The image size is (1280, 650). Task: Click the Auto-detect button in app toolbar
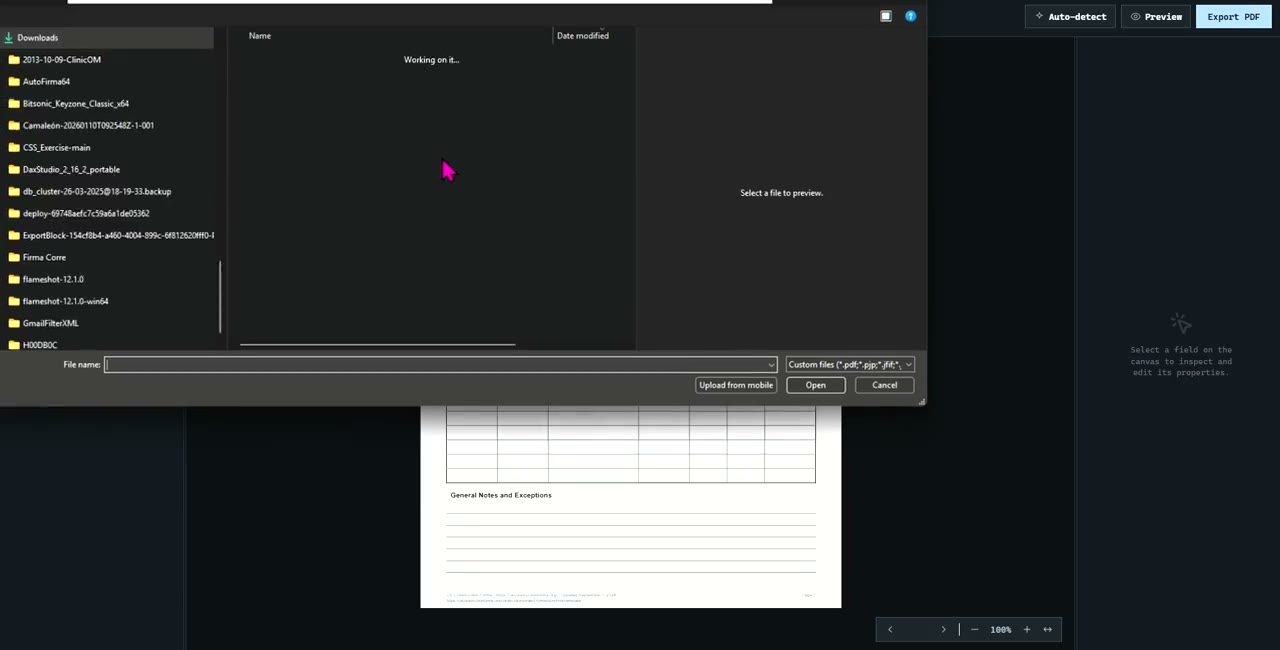click(x=1070, y=17)
